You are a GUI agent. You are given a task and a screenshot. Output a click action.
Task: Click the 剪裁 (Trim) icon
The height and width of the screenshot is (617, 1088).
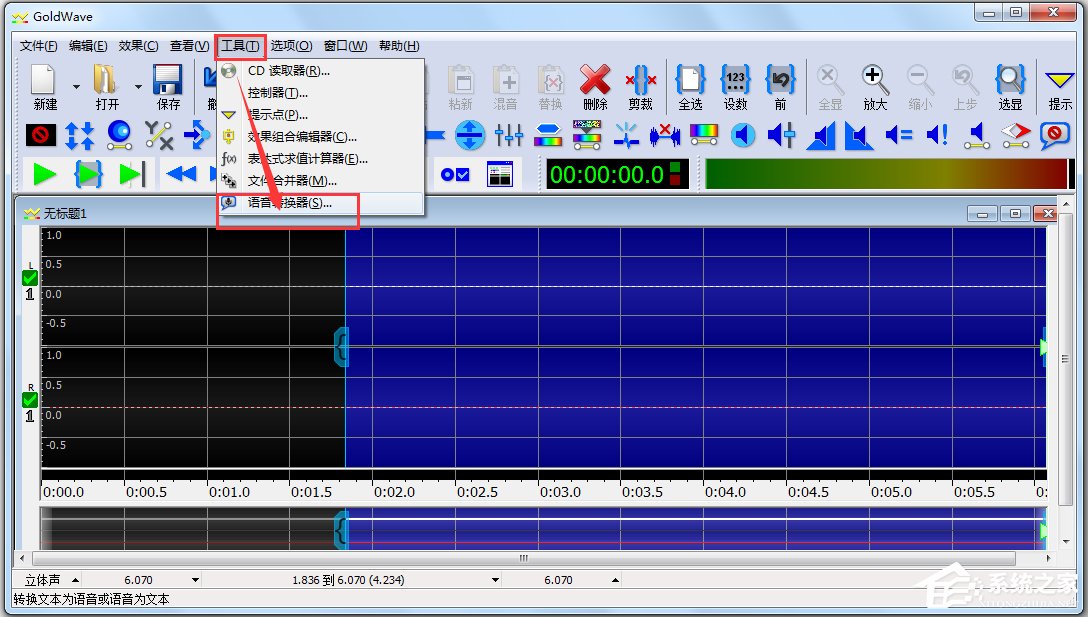click(640, 79)
